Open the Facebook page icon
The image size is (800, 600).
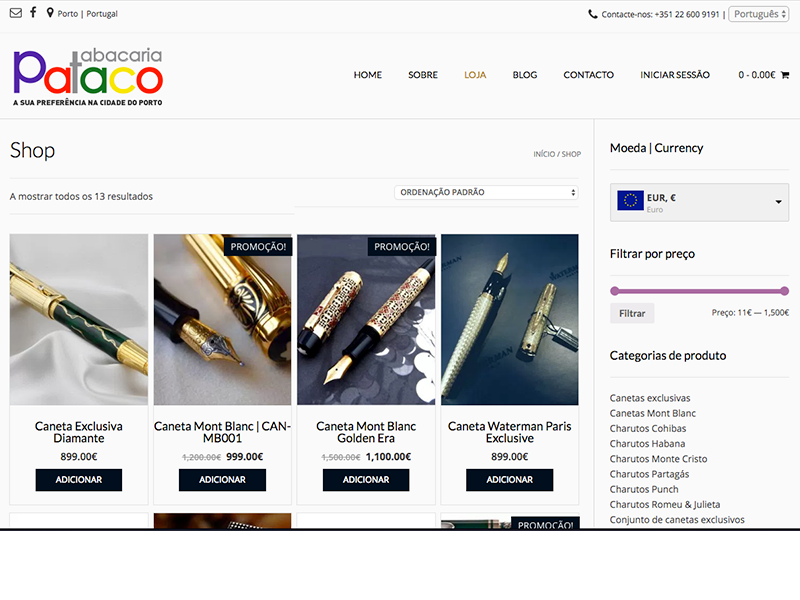pos(33,12)
